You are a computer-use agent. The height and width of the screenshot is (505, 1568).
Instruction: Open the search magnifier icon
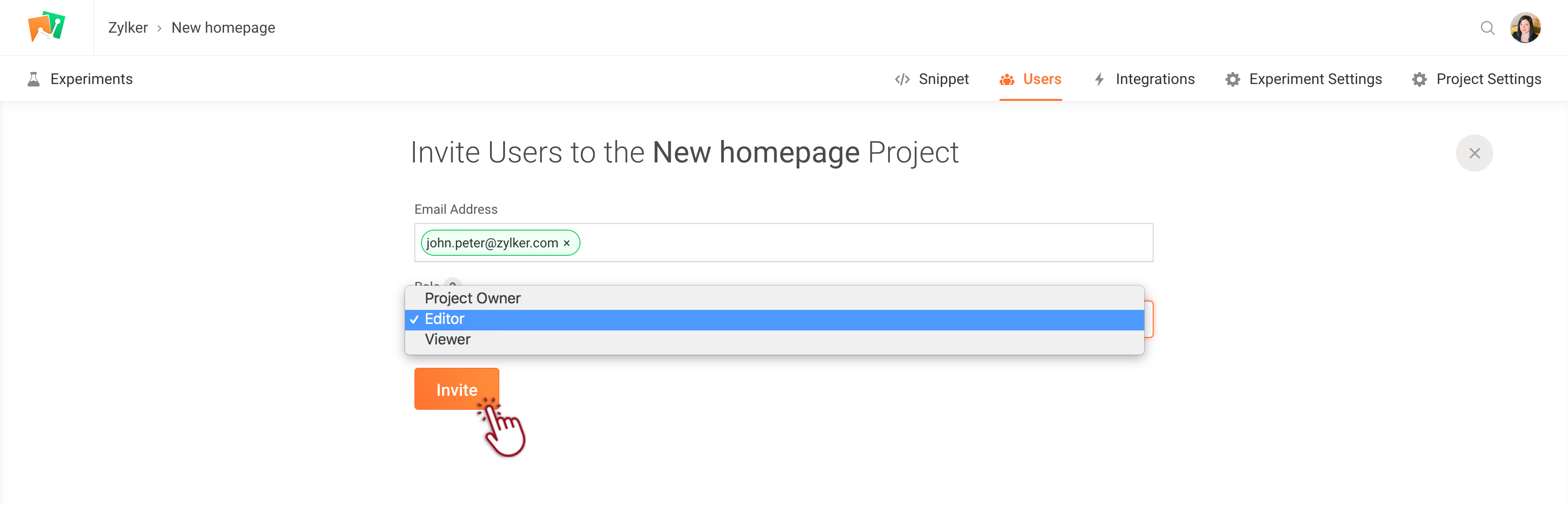(x=1487, y=28)
